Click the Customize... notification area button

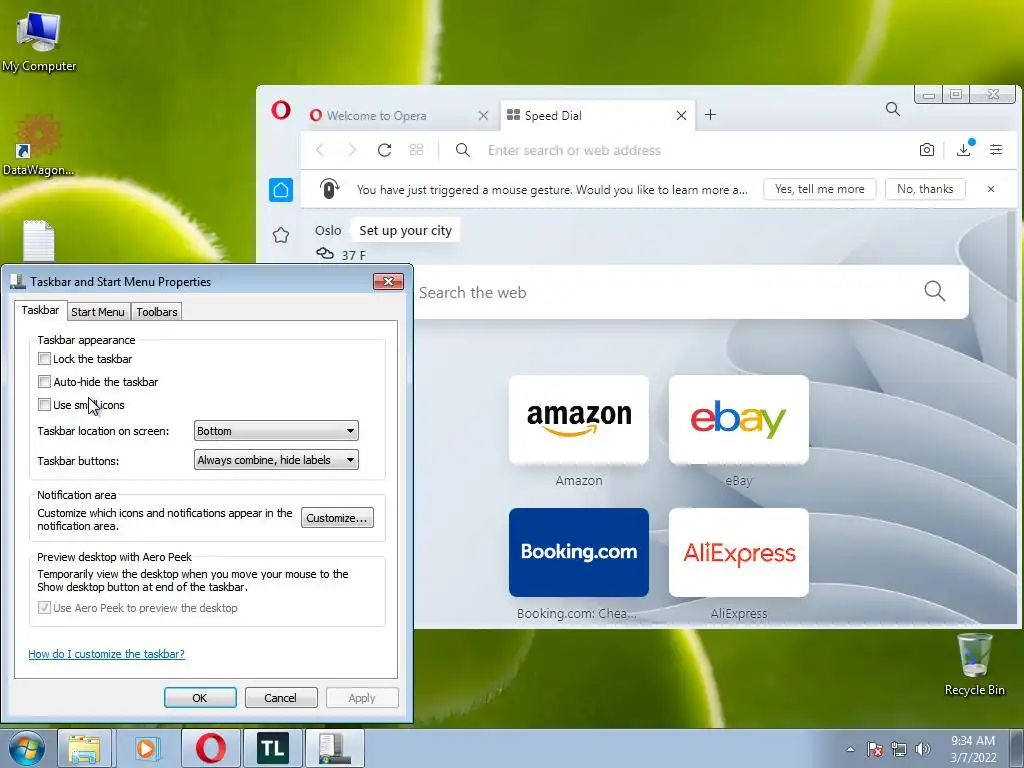pyautogui.click(x=337, y=518)
